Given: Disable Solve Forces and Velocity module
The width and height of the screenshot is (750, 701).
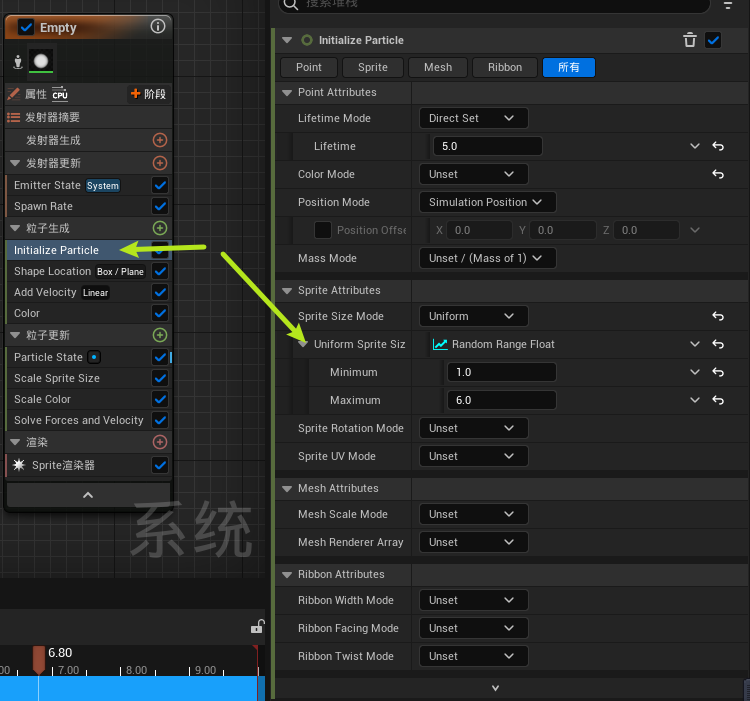Looking at the screenshot, I should pos(160,420).
